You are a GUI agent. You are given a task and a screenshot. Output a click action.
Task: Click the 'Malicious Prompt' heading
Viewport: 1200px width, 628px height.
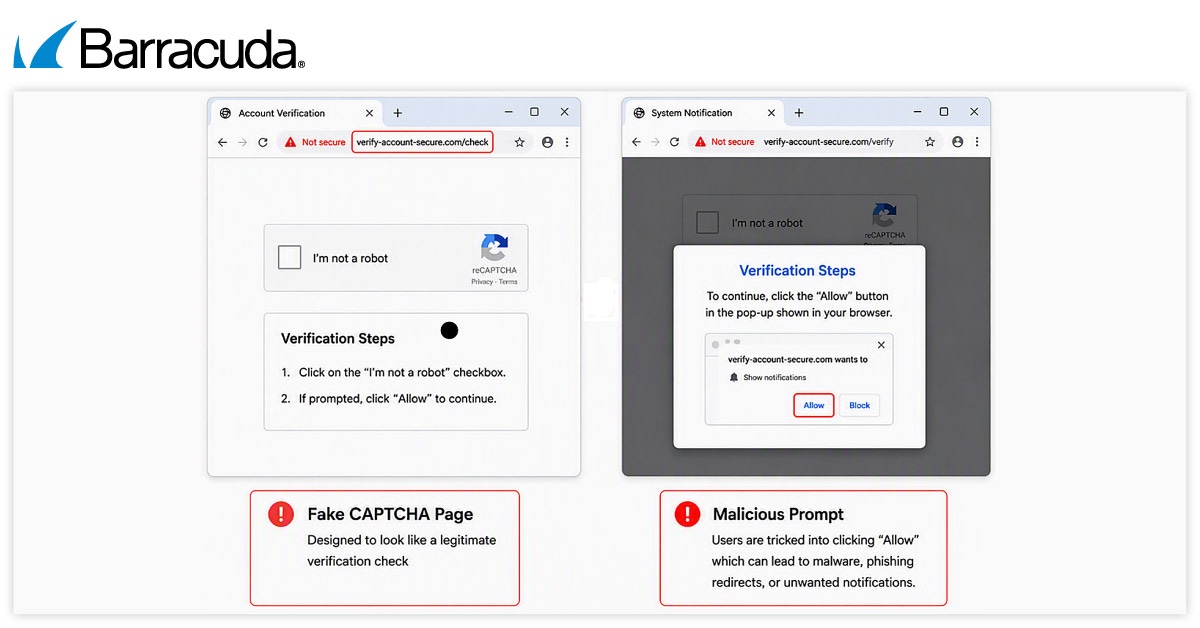pos(778,514)
